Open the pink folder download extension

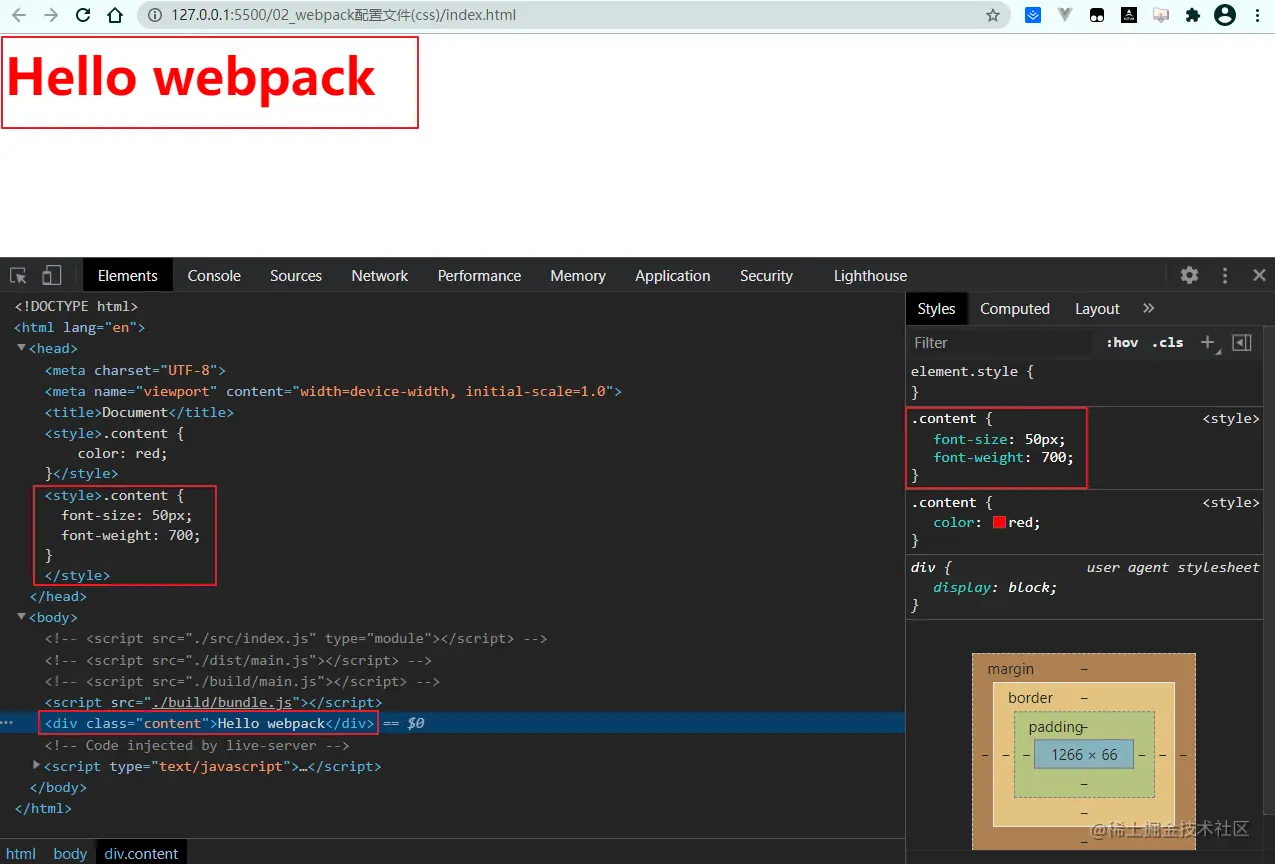pos(1161,15)
